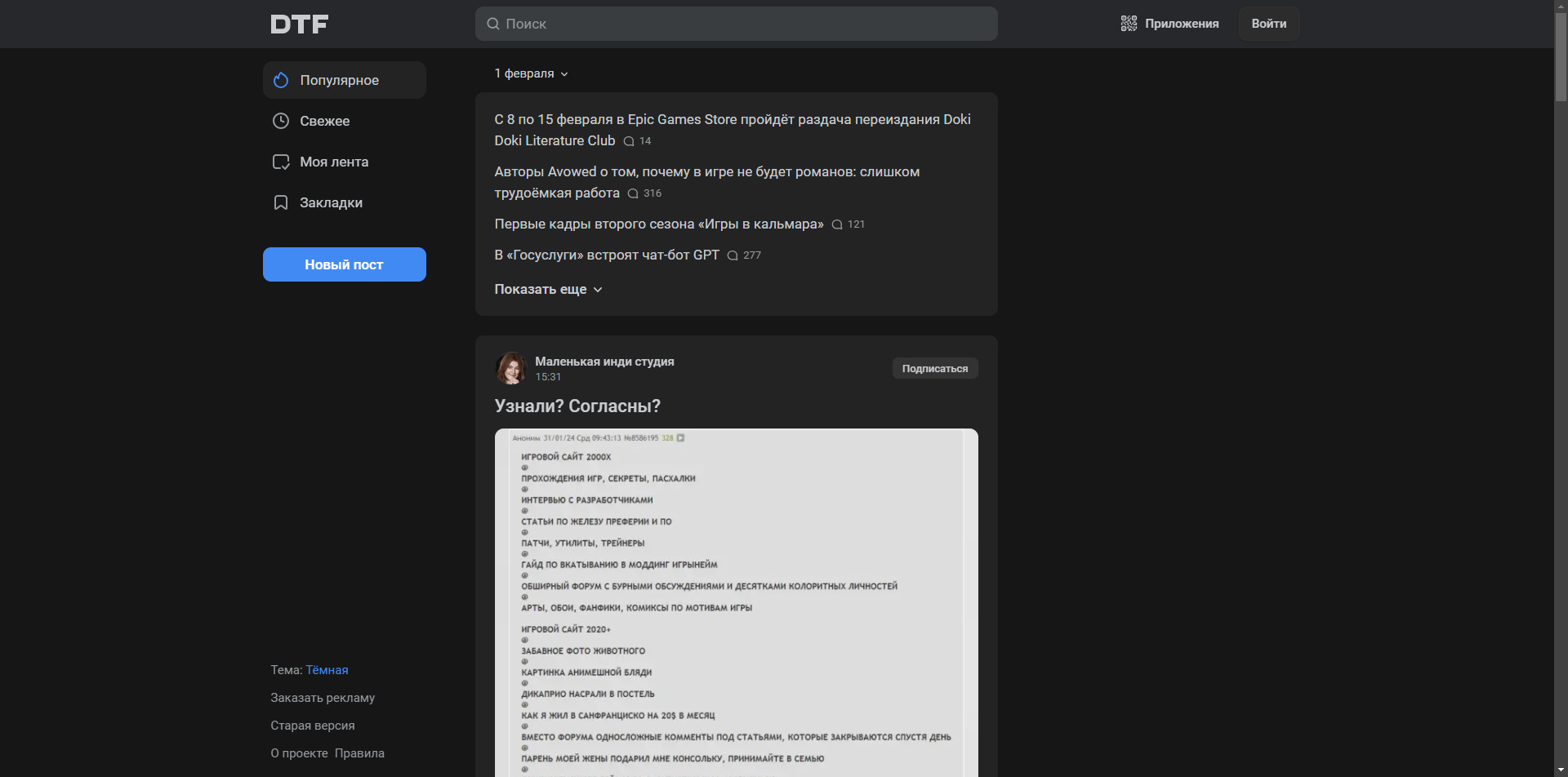Click the Войти login button

click(x=1268, y=24)
